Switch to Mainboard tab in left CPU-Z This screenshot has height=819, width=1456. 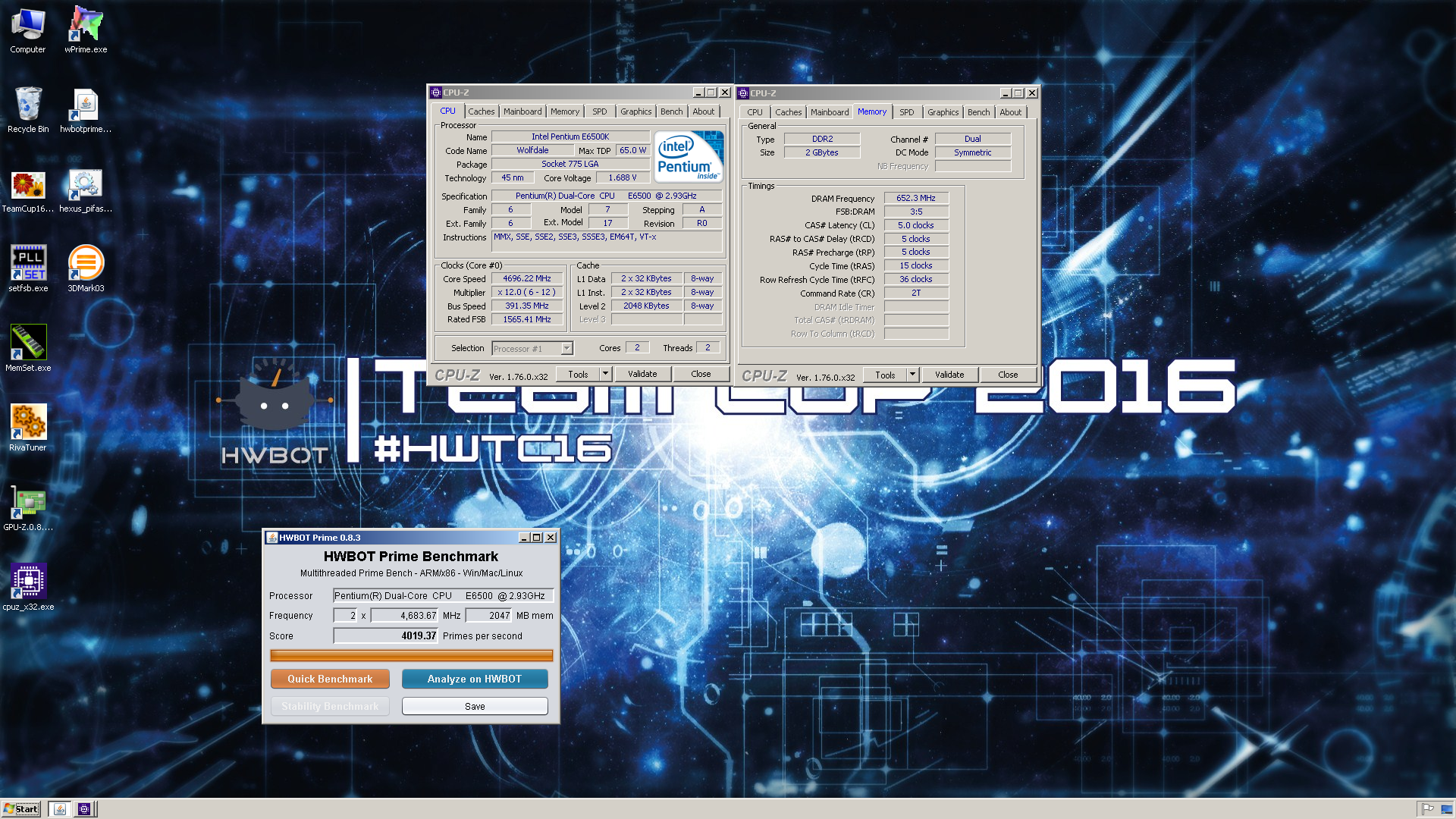pos(522,111)
